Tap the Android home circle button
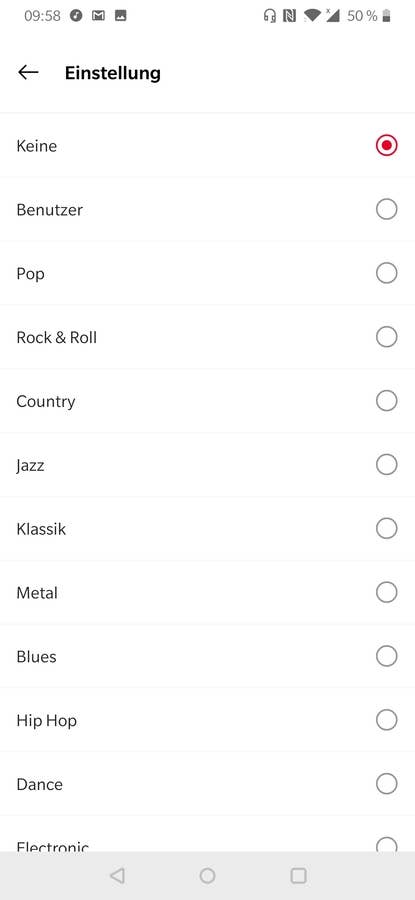The image size is (415, 900). coord(207,875)
